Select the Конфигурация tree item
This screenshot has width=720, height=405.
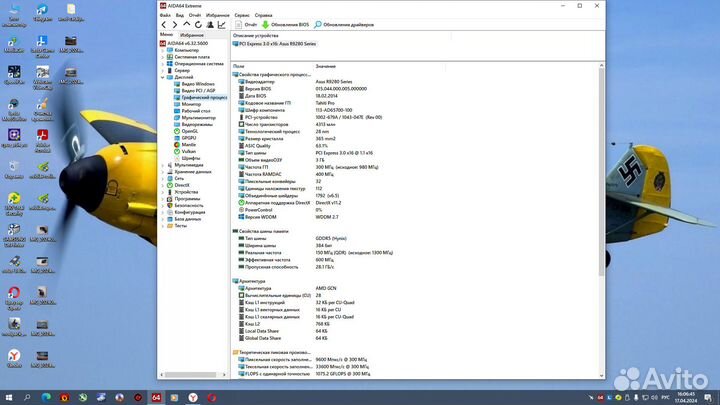pyautogui.click(x=186, y=212)
